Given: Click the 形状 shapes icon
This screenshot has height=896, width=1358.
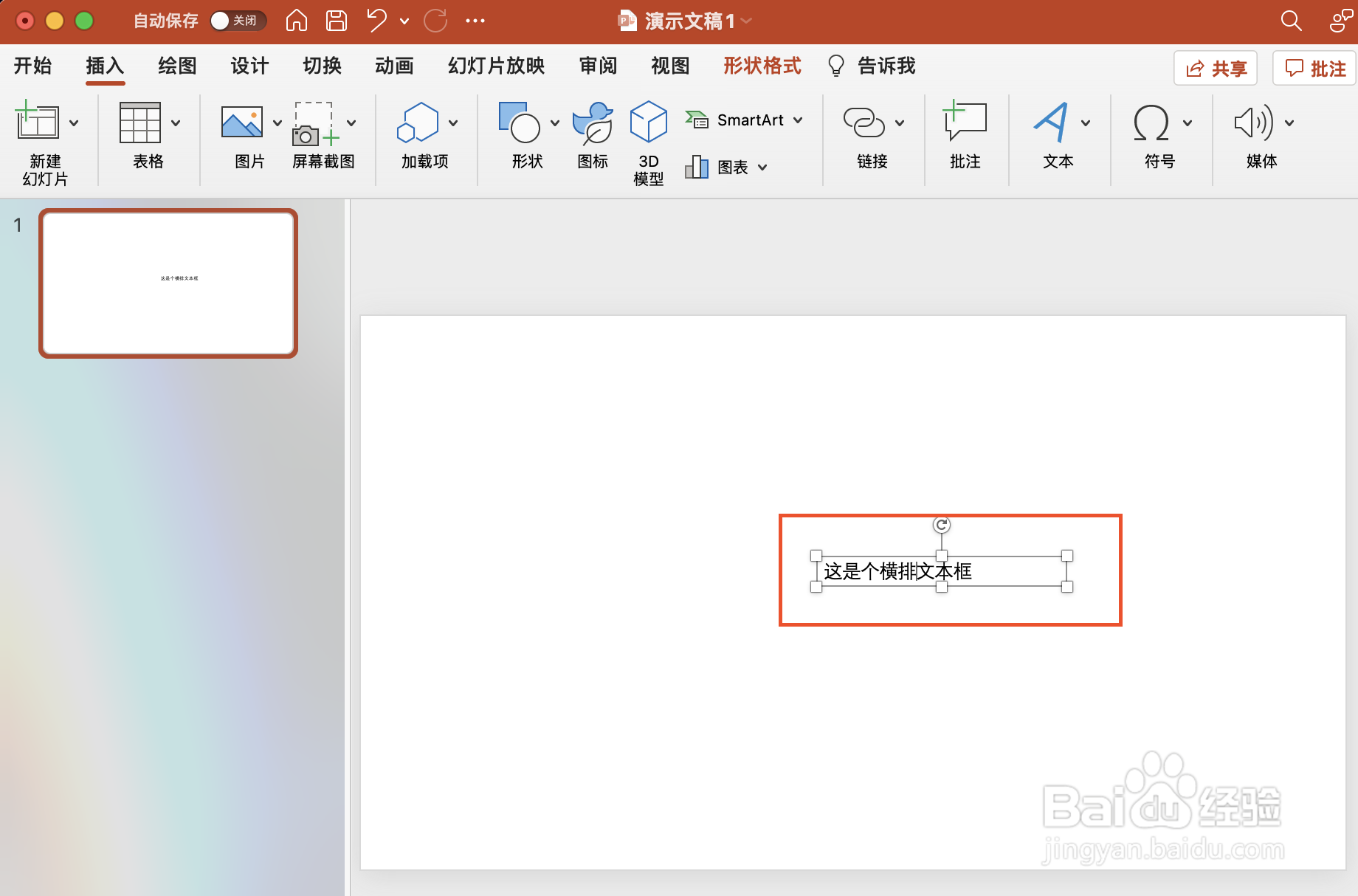Looking at the screenshot, I should click(x=520, y=122).
